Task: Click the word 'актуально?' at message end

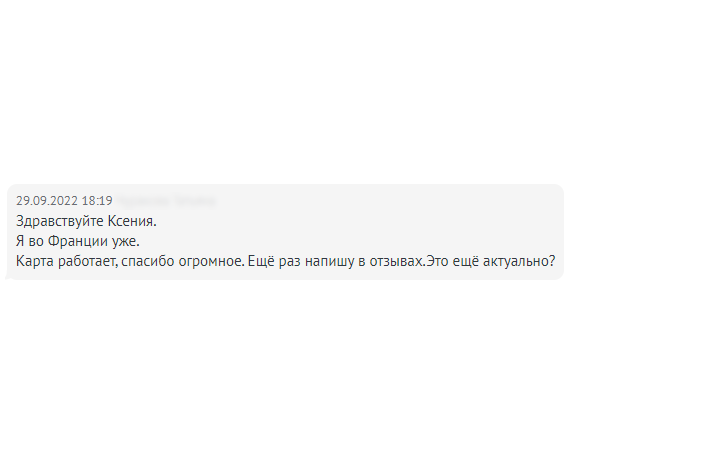Action: click(519, 261)
